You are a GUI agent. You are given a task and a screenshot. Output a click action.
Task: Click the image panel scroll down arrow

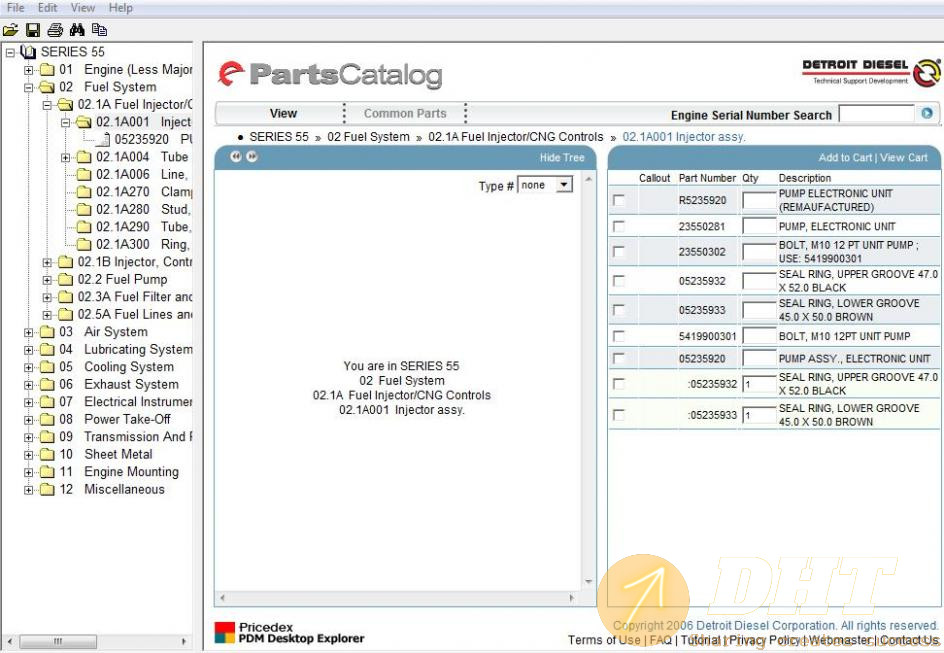pyautogui.click(x=588, y=581)
